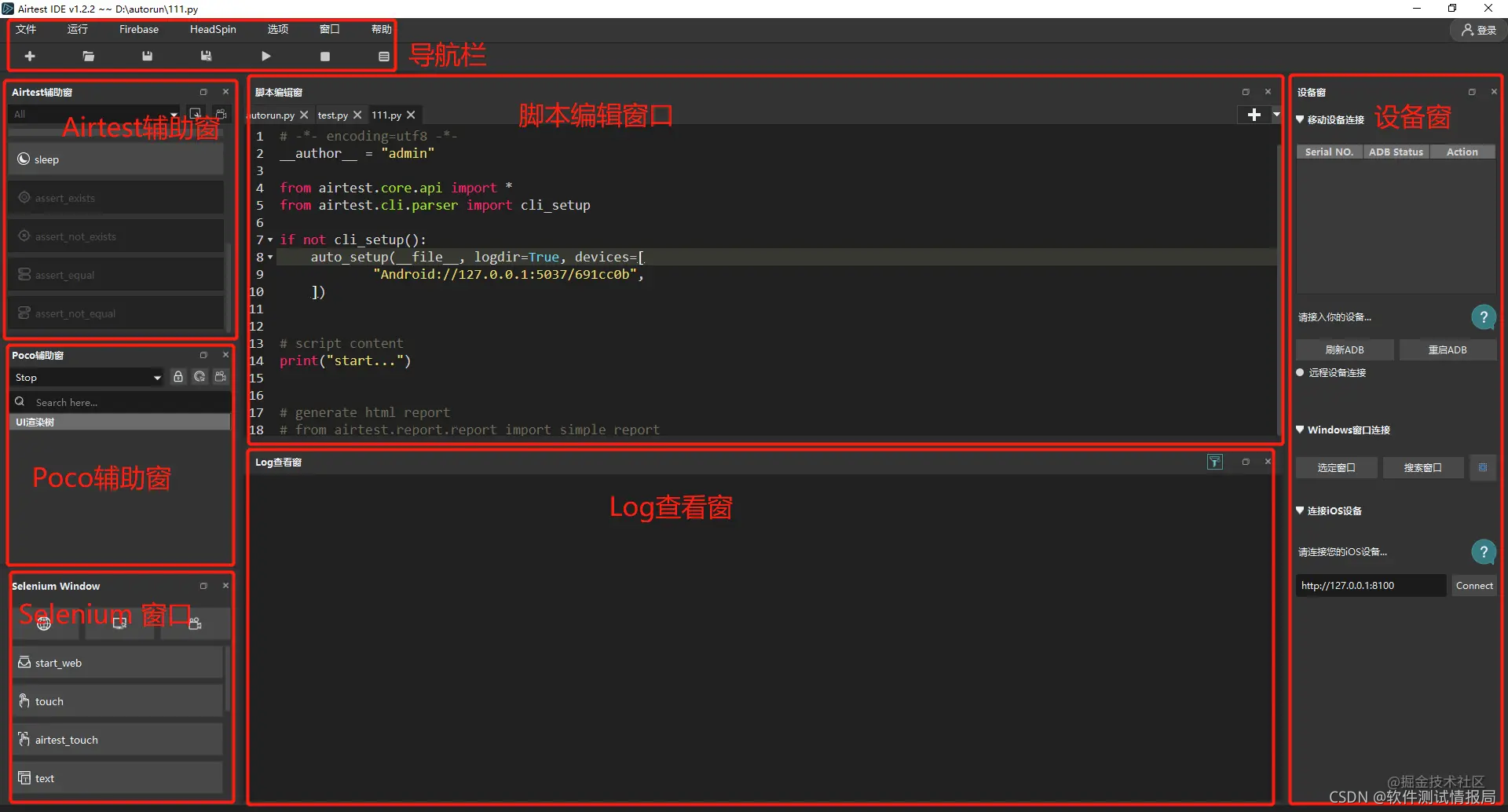Insert the assert_equal command
1508x812 pixels.
coord(116,275)
